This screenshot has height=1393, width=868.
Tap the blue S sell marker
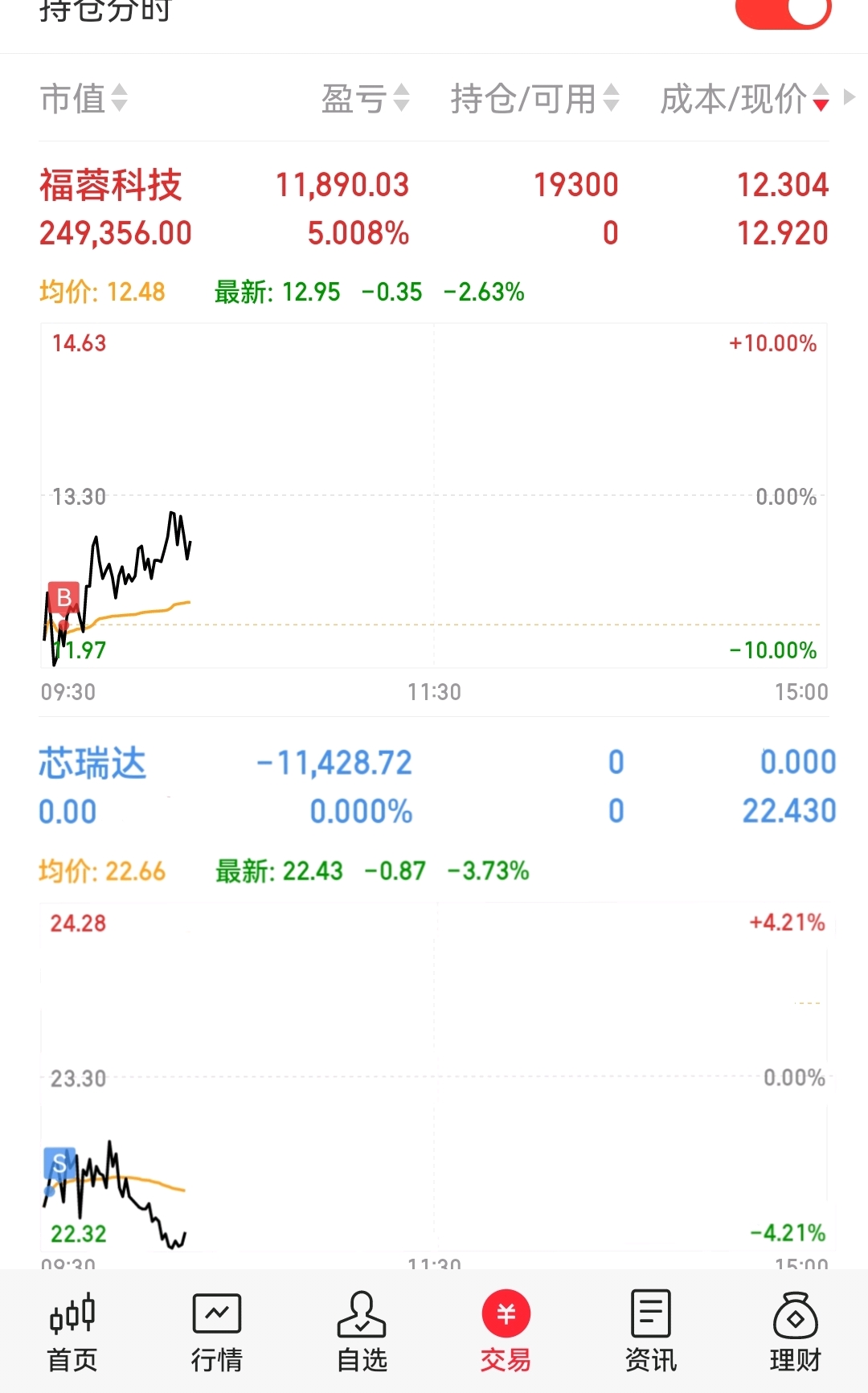tap(59, 1162)
